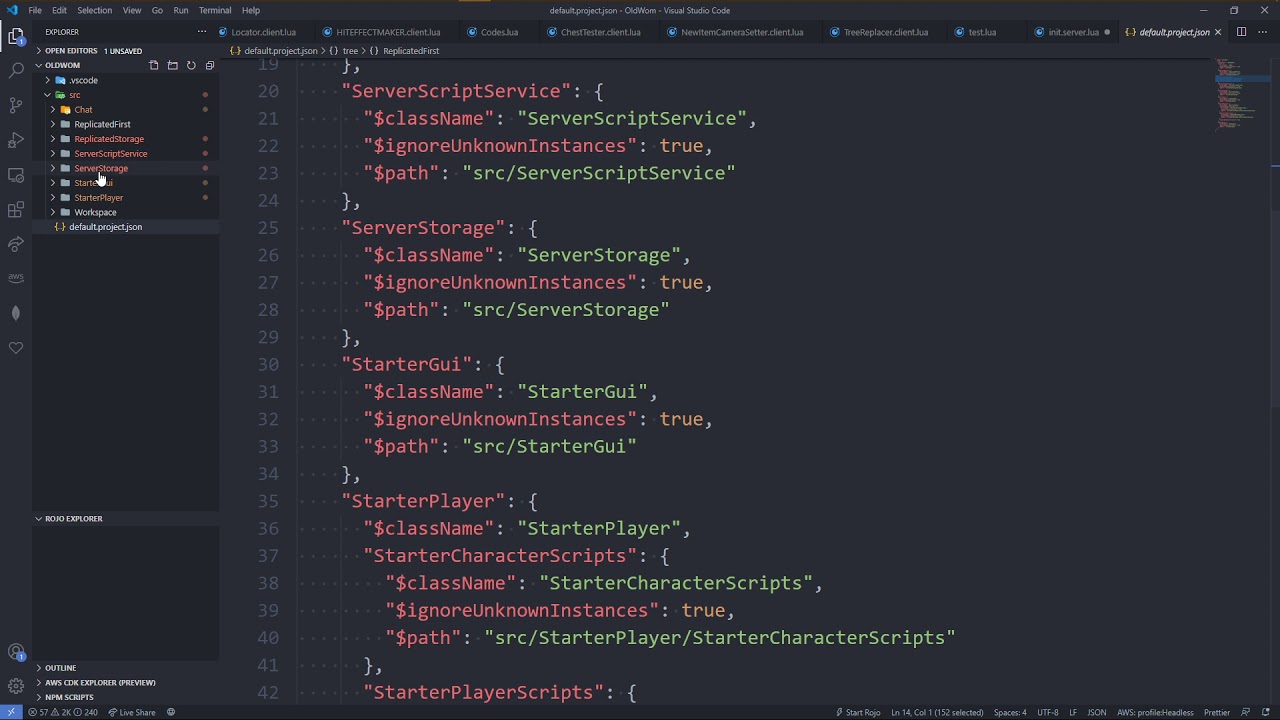Switch to HITEFFECTMAKER.client.lua tab
This screenshot has height=720, width=1280.
tap(388, 32)
